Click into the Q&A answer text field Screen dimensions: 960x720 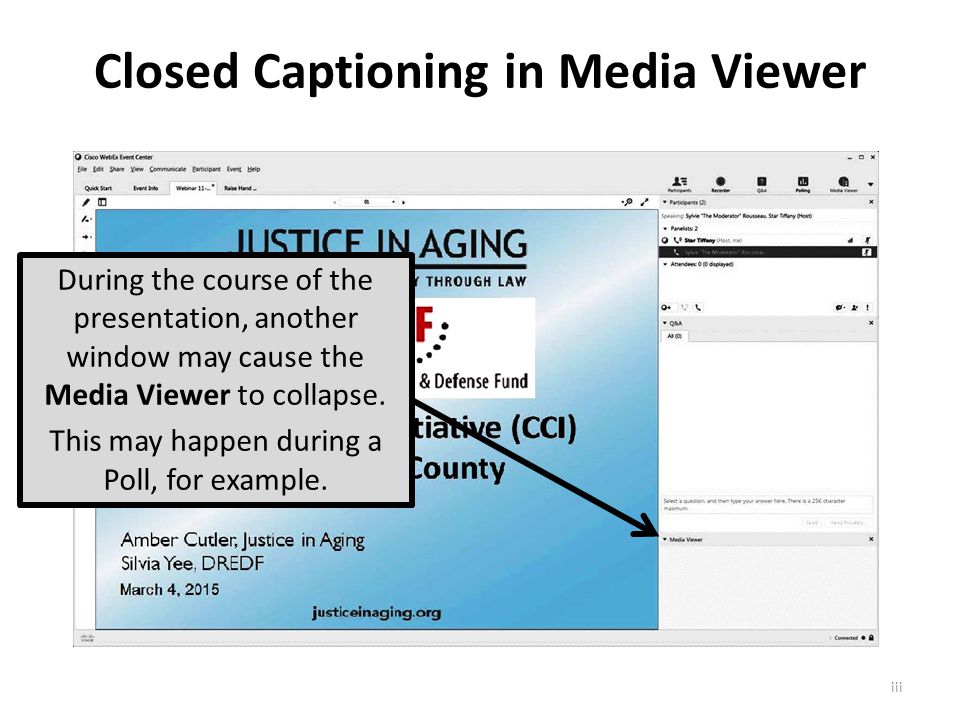(x=768, y=504)
